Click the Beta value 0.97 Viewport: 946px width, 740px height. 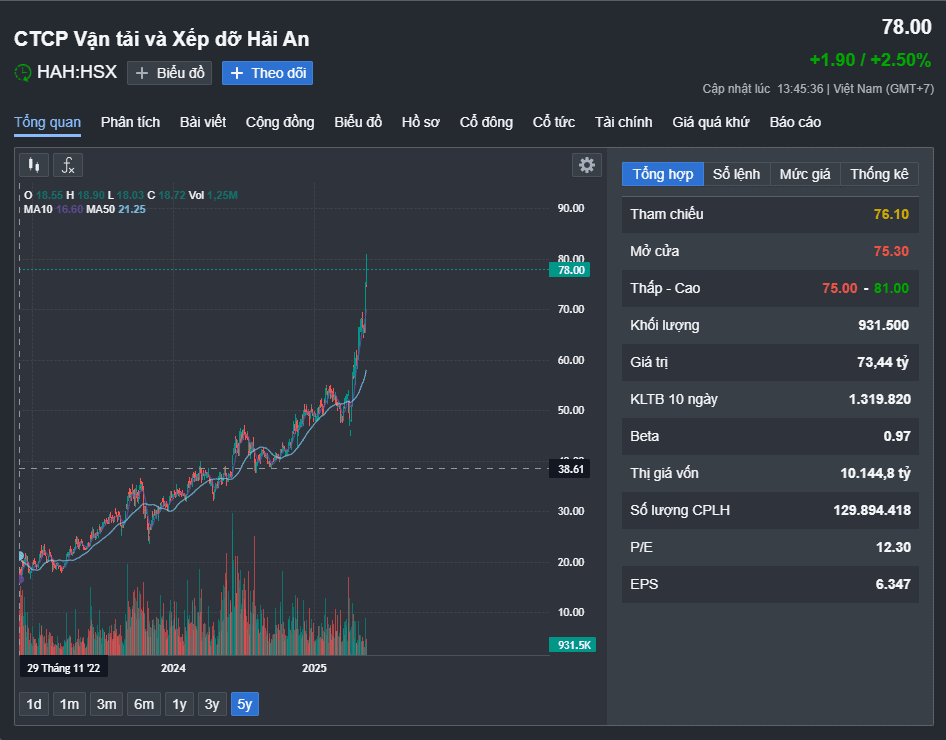[x=897, y=437]
